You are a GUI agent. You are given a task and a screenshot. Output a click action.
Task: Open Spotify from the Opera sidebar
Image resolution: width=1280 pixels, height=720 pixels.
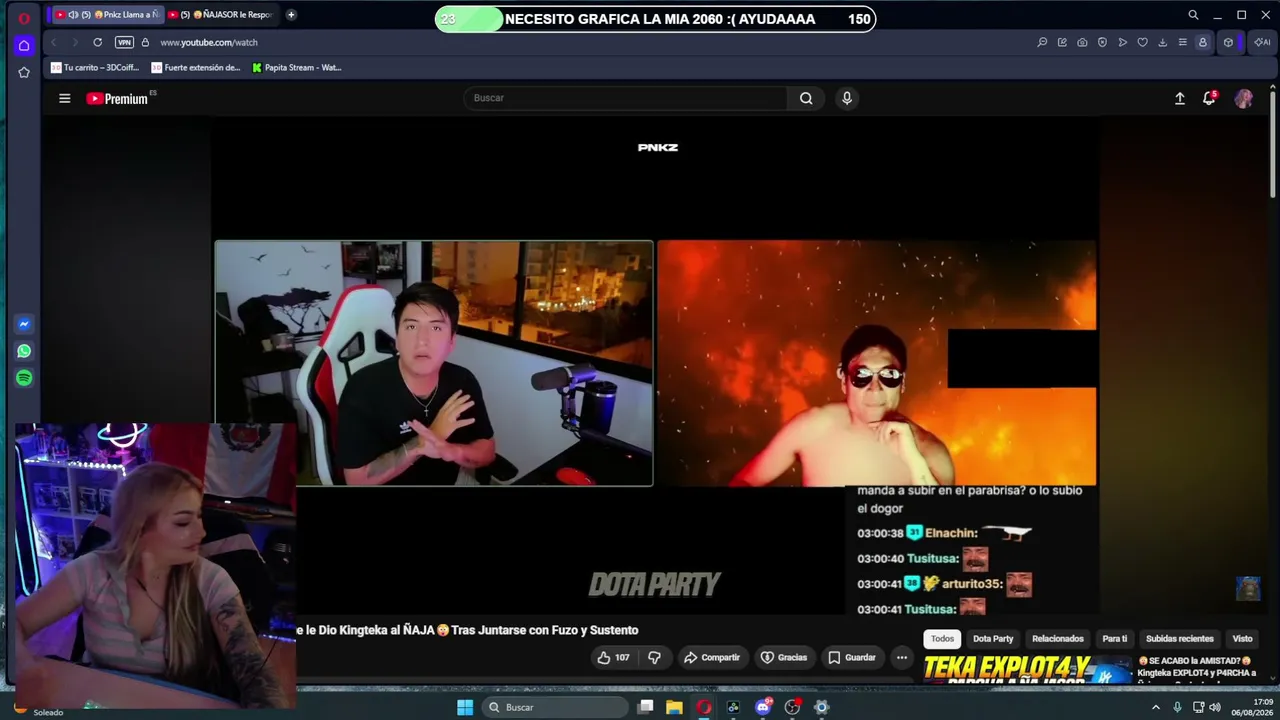click(x=24, y=378)
